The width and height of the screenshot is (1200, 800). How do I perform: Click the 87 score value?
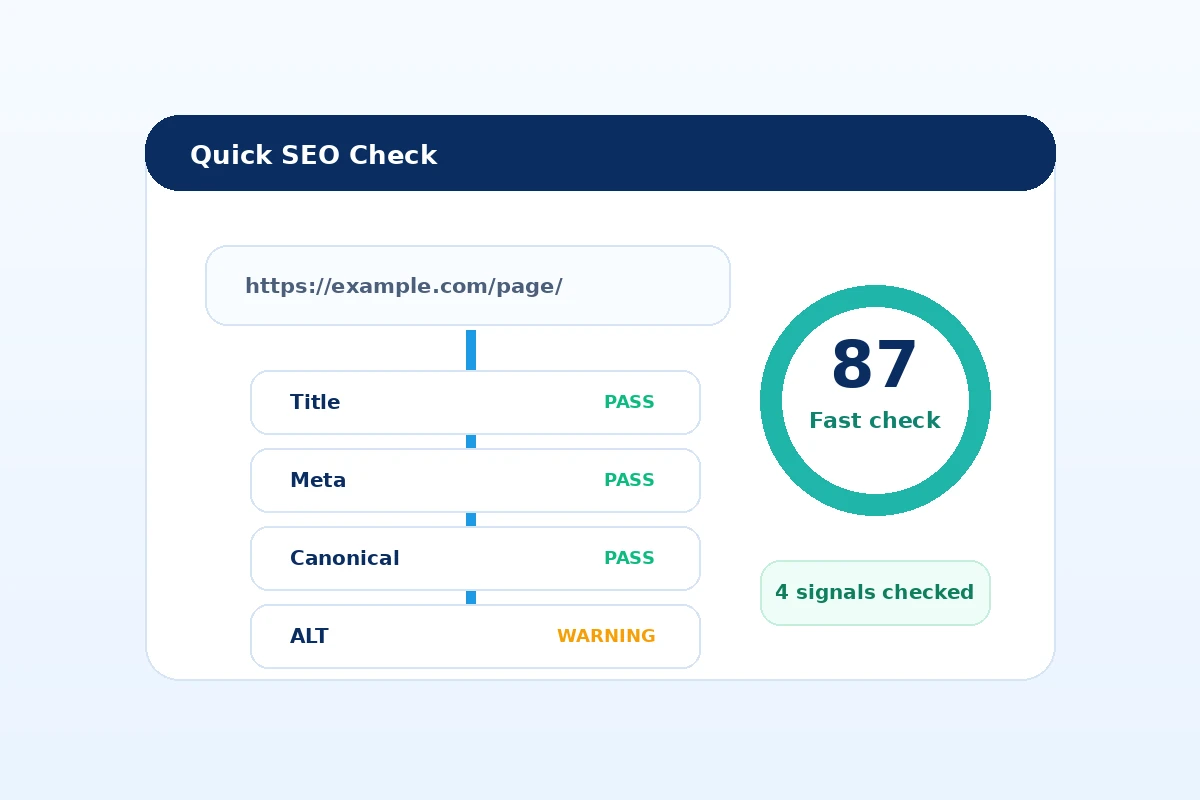(x=875, y=365)
